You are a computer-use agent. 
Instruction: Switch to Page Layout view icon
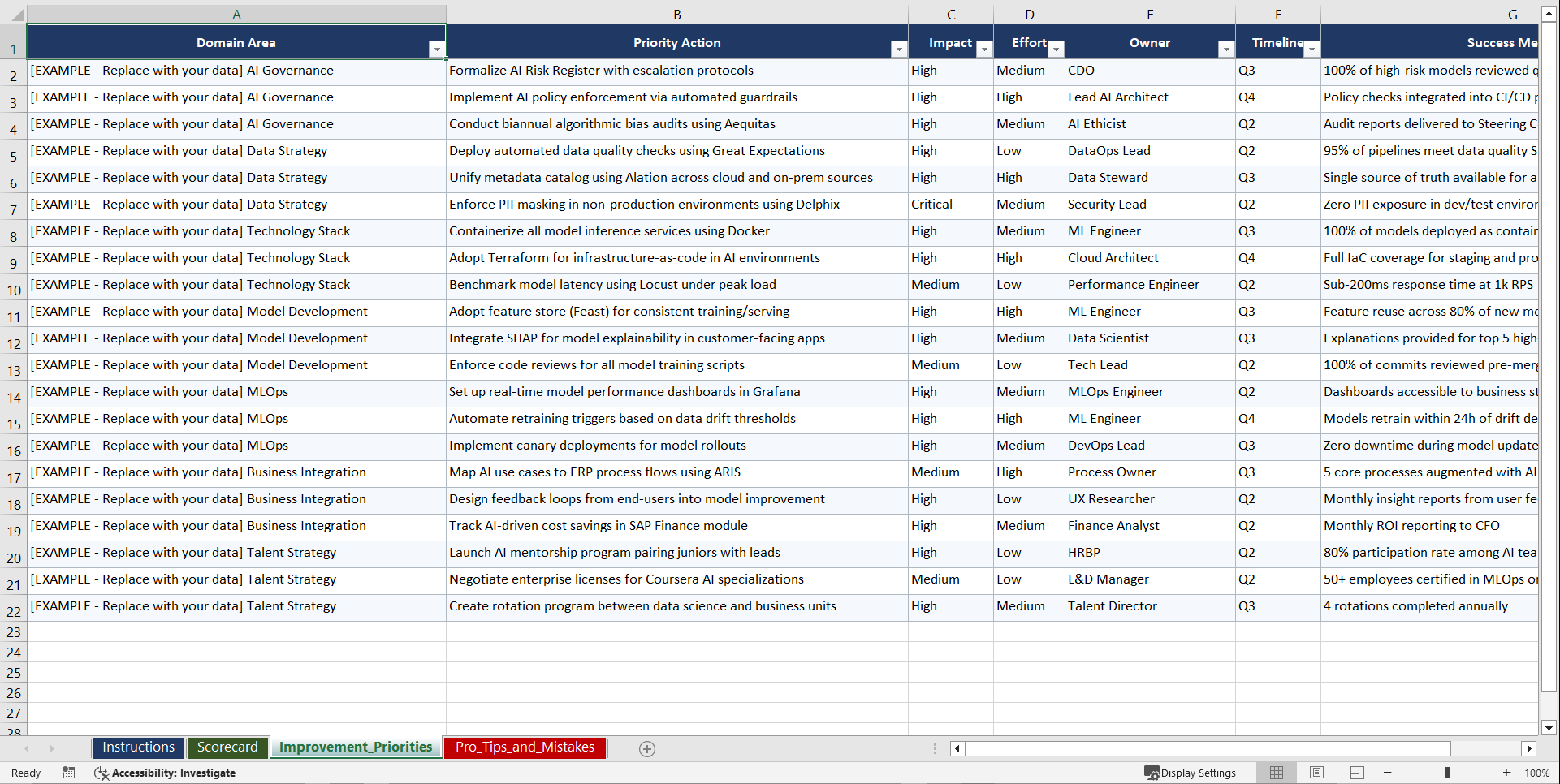click(x=1316, y=772)
